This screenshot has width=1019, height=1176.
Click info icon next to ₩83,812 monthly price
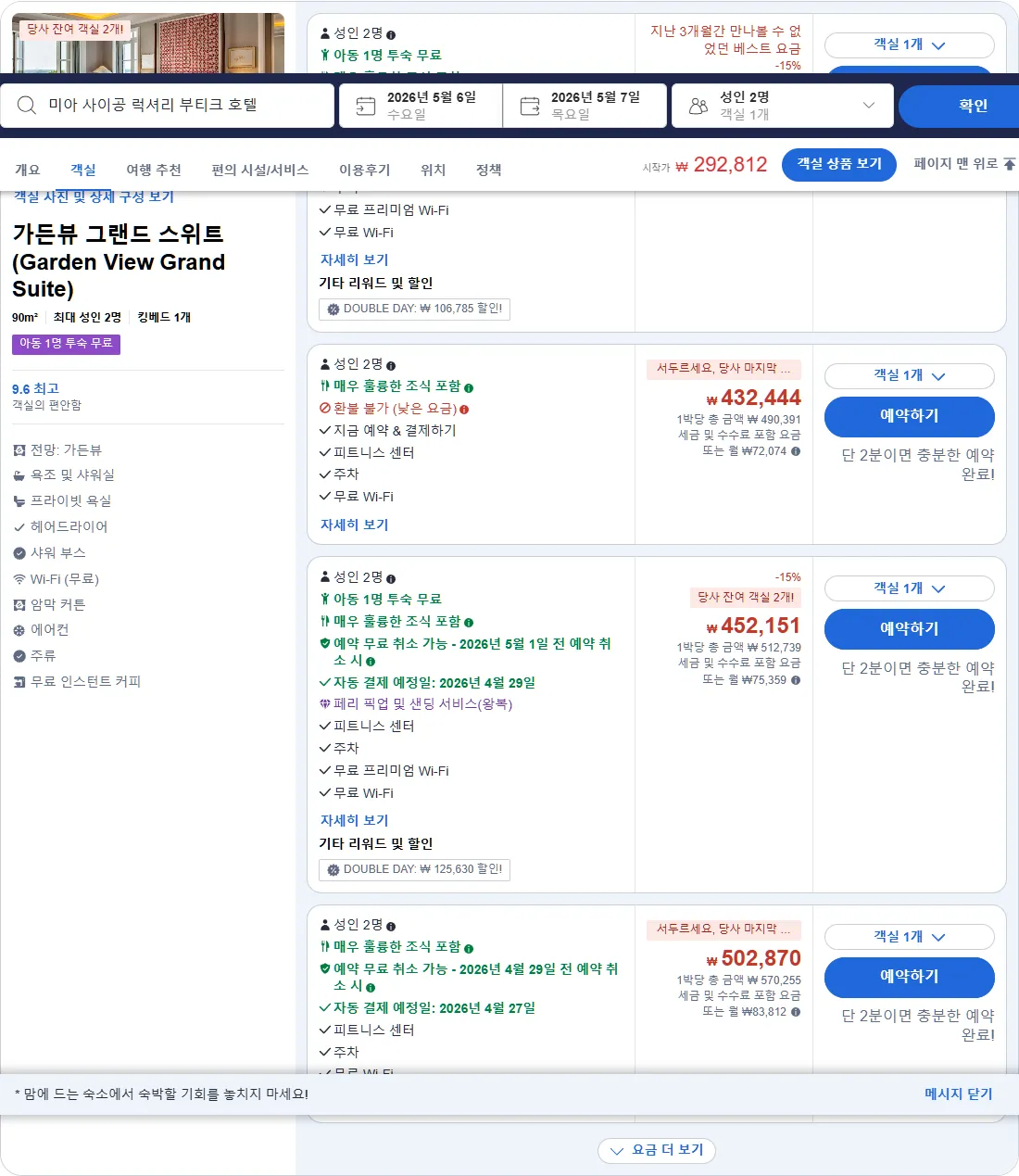[796, 1012]
